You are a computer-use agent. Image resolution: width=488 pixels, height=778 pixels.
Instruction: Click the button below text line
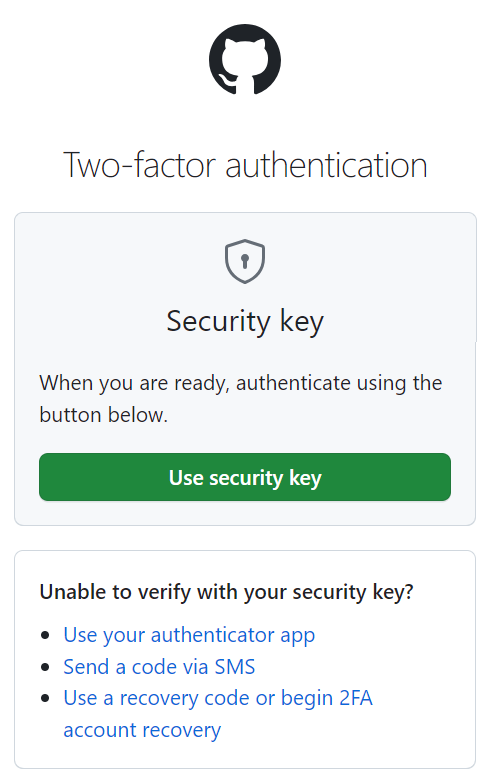(x=104, y=415)
